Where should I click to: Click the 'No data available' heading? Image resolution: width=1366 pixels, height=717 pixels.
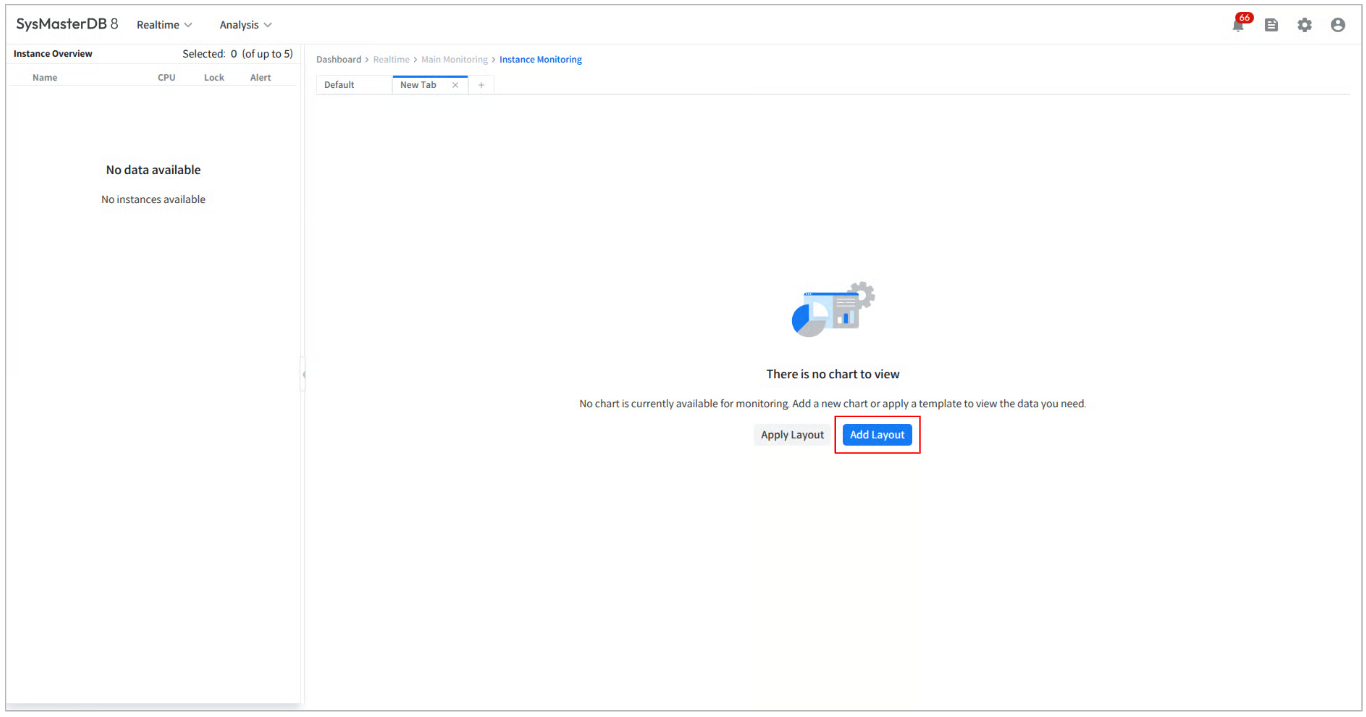click(153, 170)
